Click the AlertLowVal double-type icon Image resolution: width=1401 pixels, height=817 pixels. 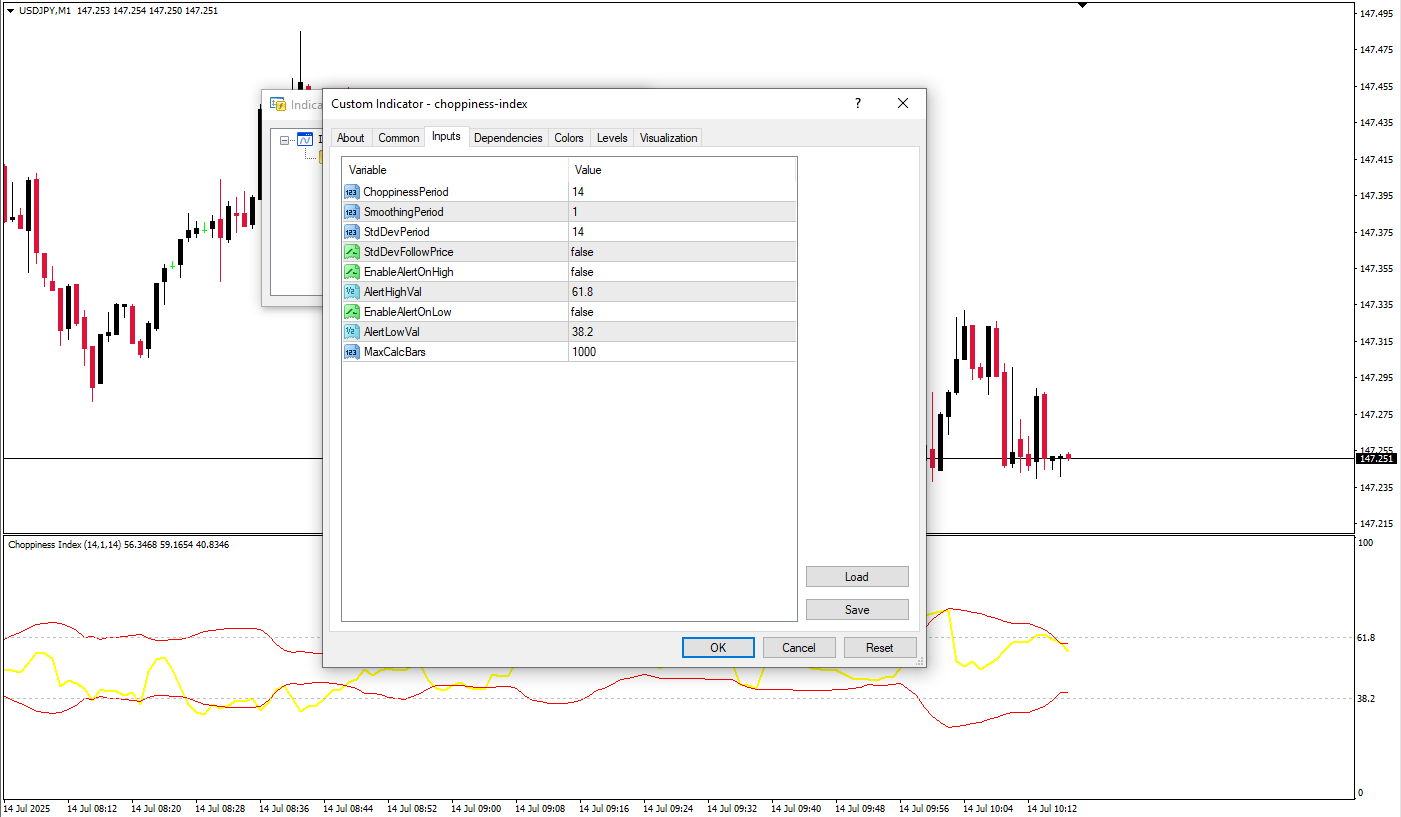pos(351,332)
